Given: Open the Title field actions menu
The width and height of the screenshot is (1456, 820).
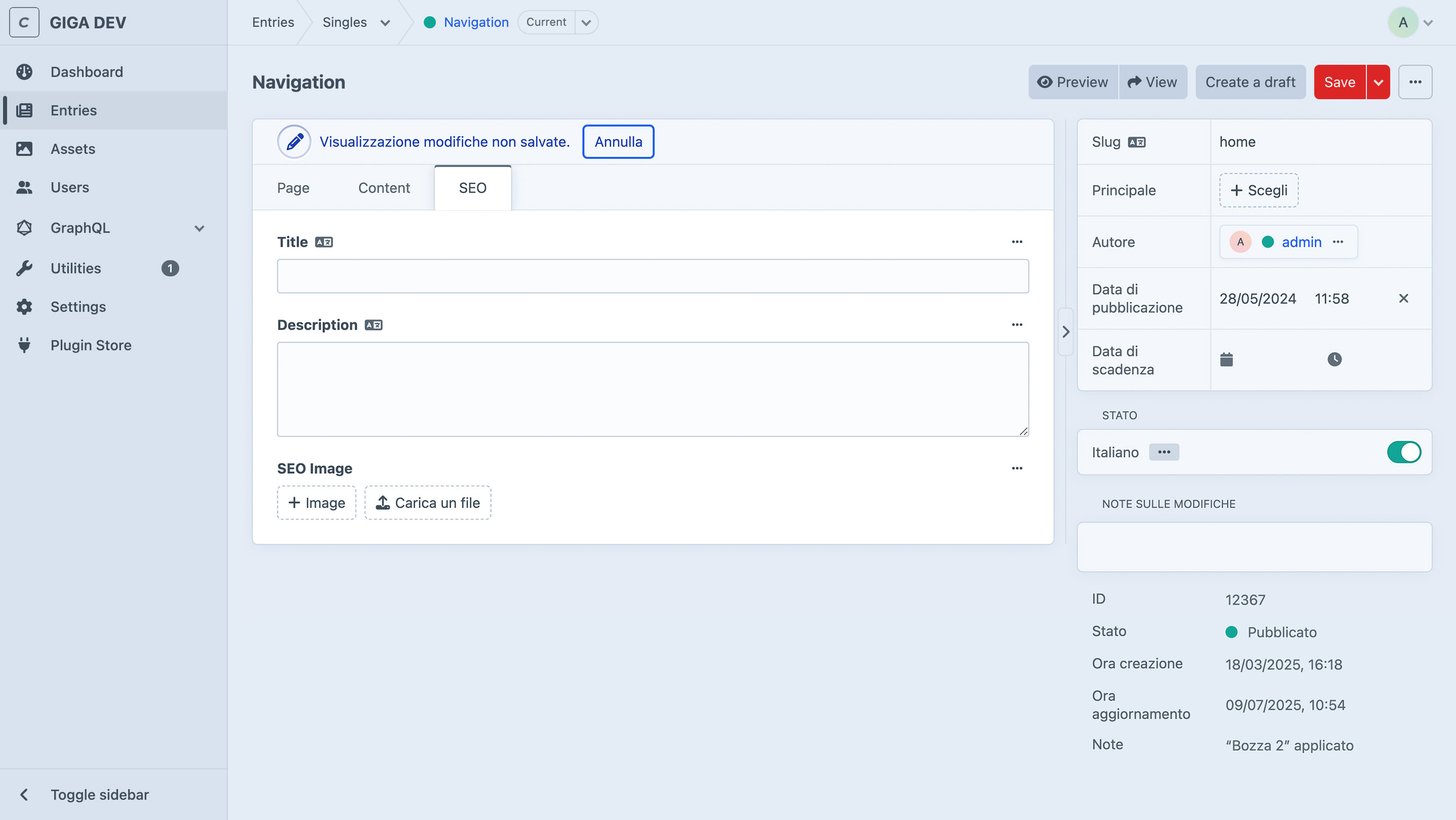Looking at the screenshot, I should pos(1016,242).
